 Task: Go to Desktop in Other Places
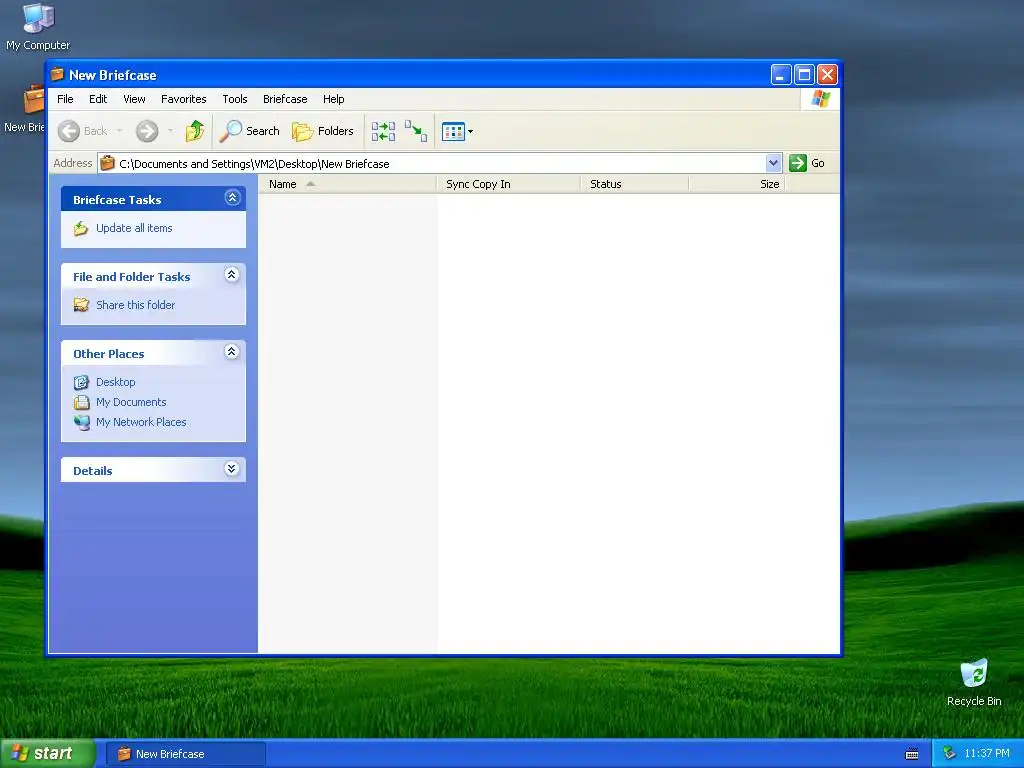click(116, 382)
